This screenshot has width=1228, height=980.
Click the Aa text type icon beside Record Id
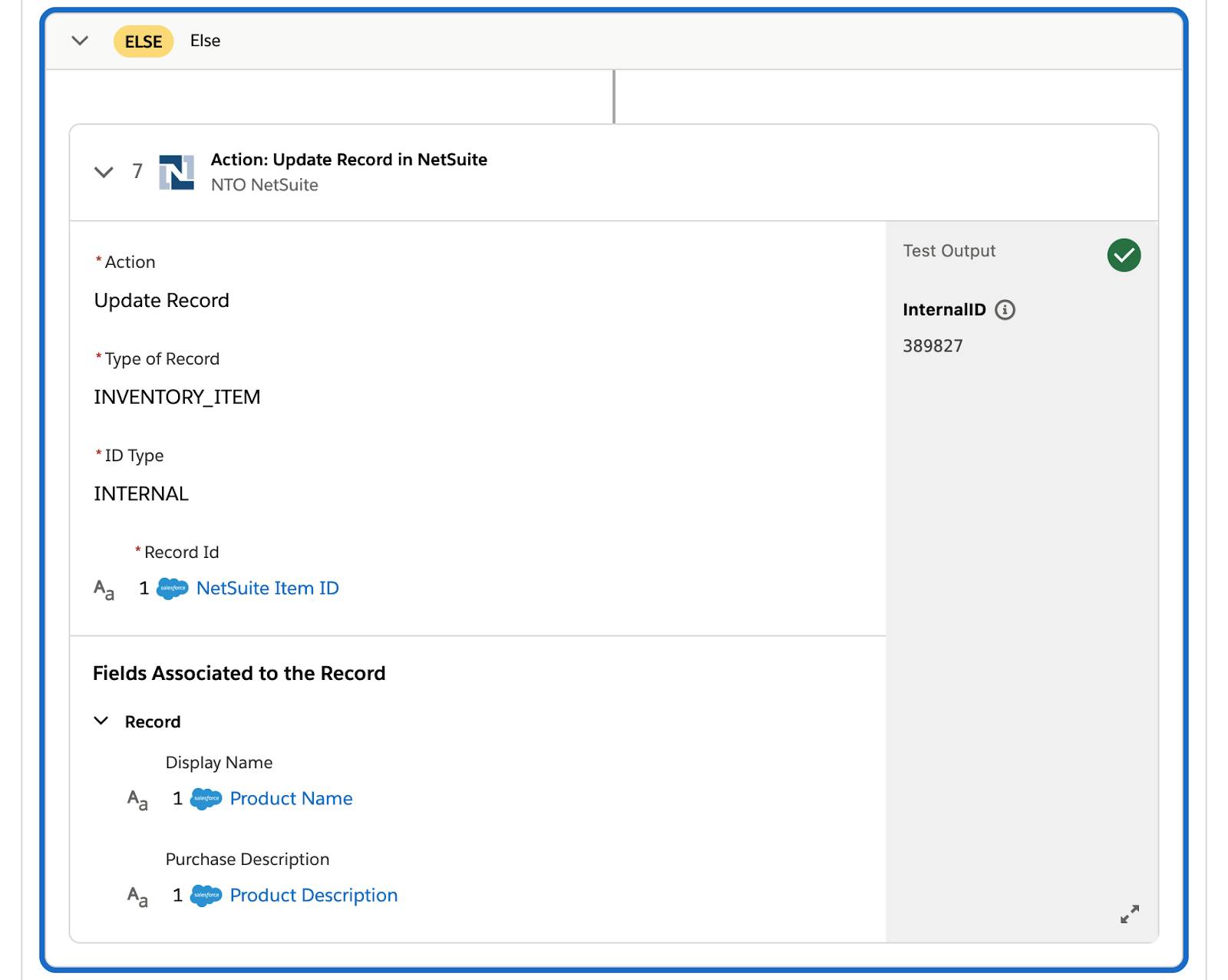tap(104, 590)
